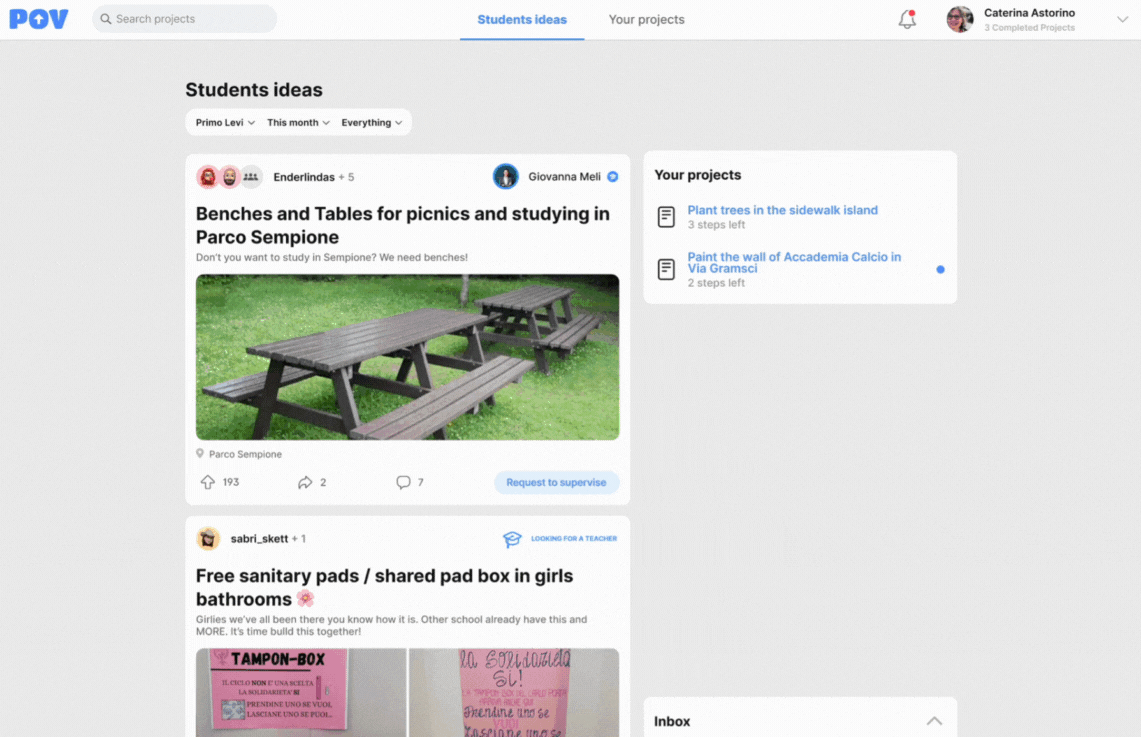Open the Everything category filter
Screen dimensions: 1141x737
coord(372,122)
